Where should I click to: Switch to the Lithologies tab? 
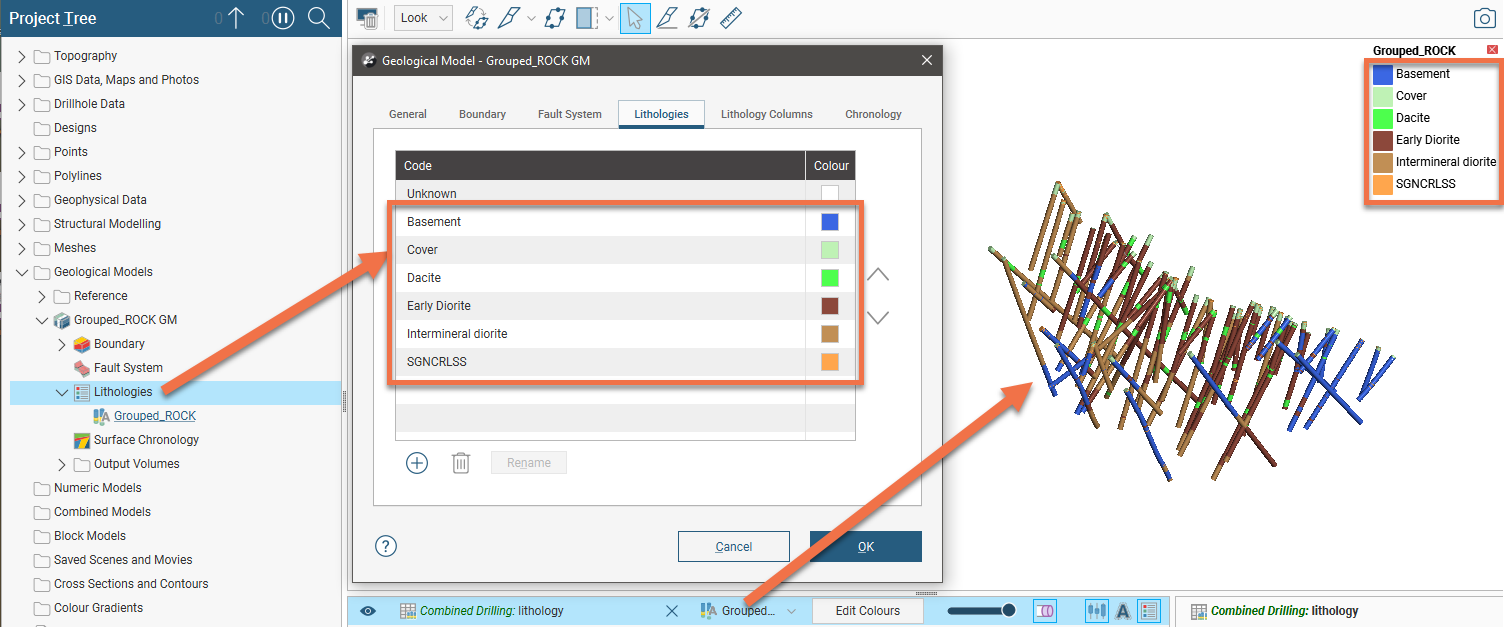(661, 114)
